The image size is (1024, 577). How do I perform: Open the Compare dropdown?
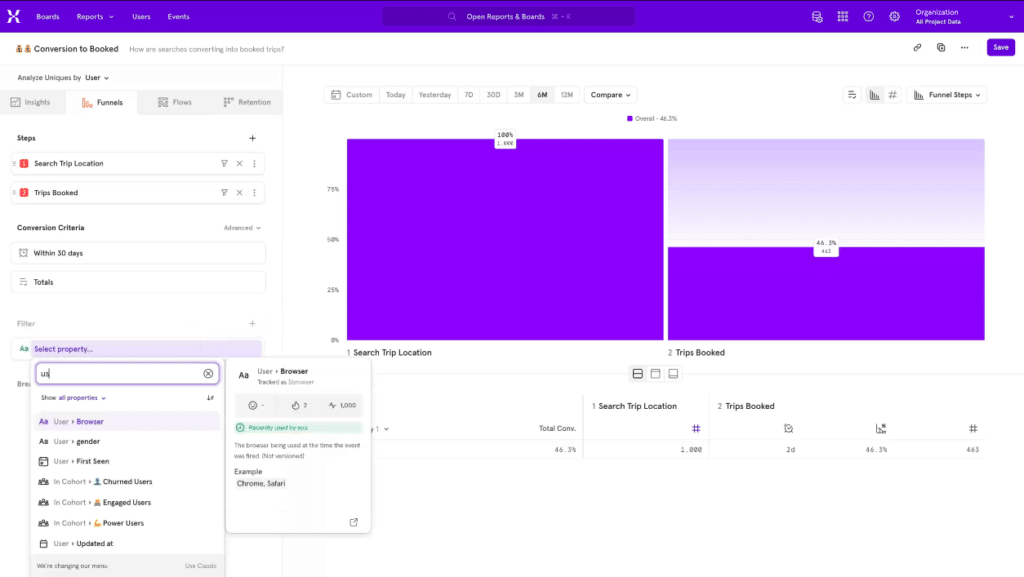[610, 93]
